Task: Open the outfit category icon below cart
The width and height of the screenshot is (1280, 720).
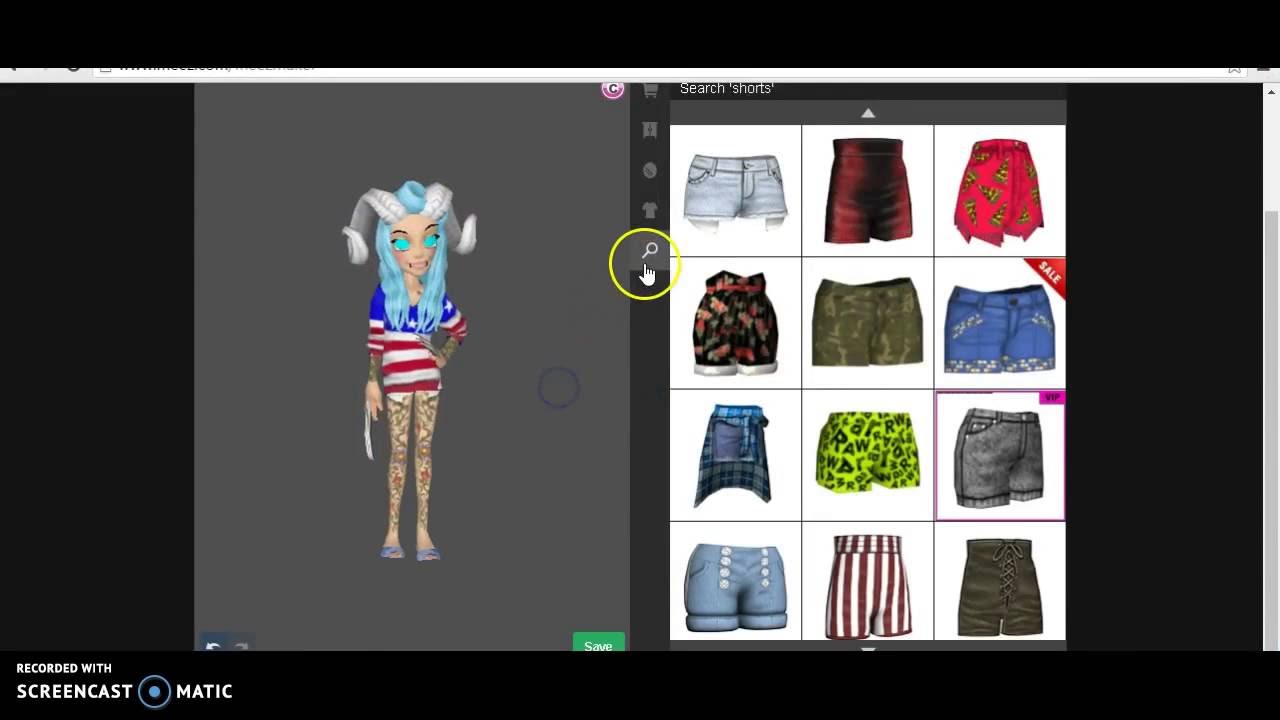Action: 650,130
